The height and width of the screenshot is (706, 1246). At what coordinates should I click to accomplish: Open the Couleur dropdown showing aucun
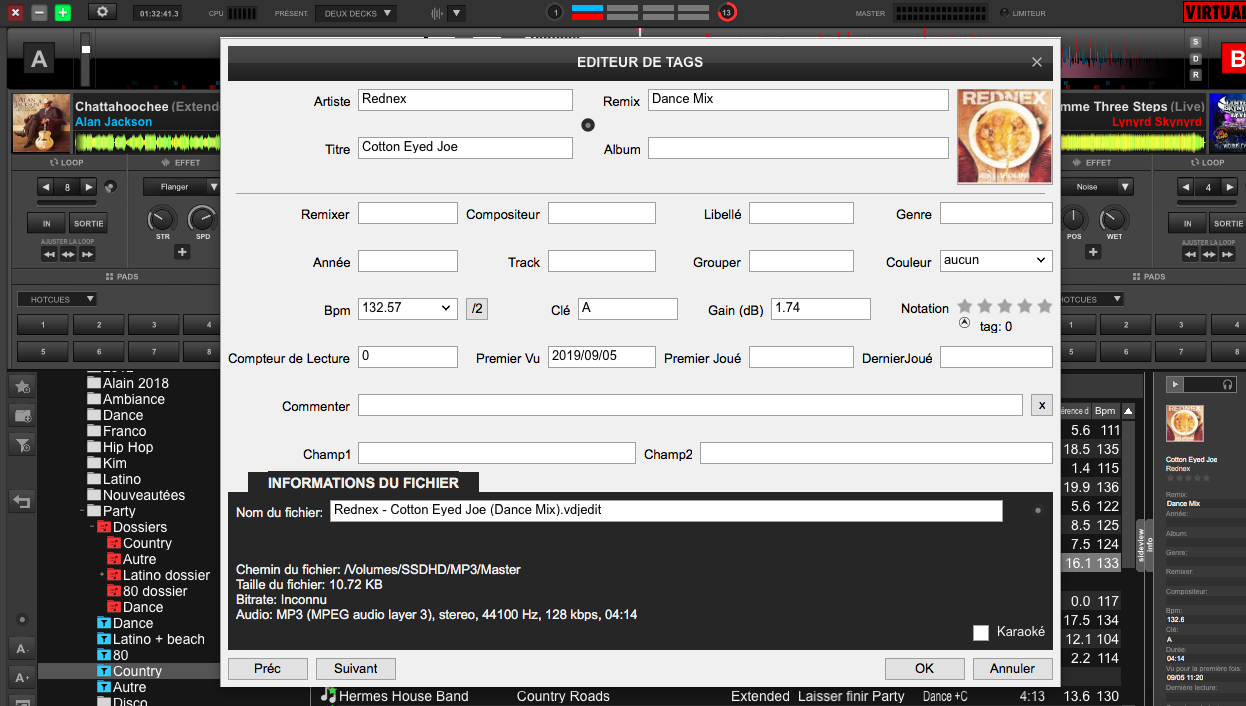[996, 260]
